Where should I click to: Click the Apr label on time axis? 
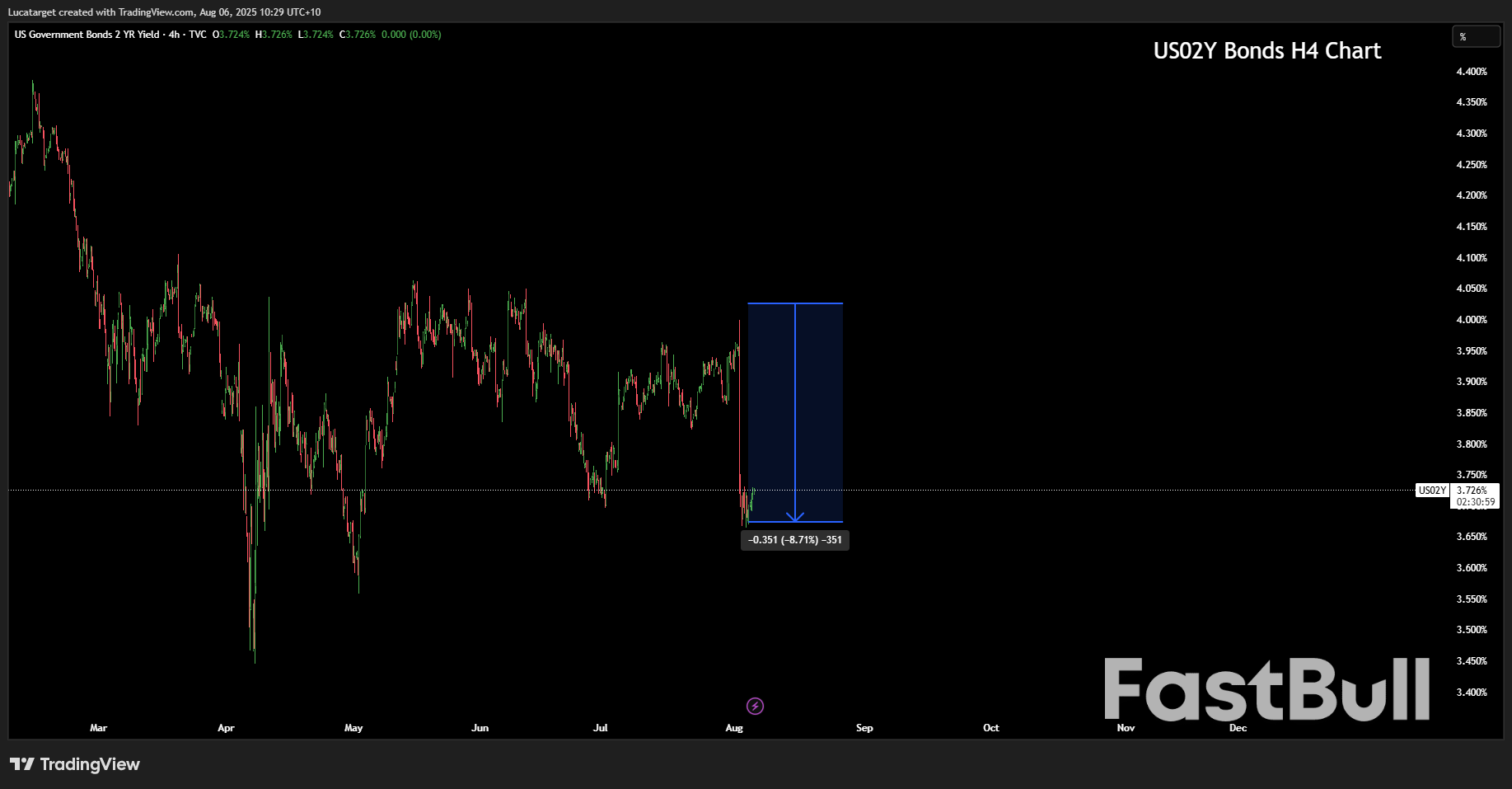pyautogui.click(x=226, y=728)
